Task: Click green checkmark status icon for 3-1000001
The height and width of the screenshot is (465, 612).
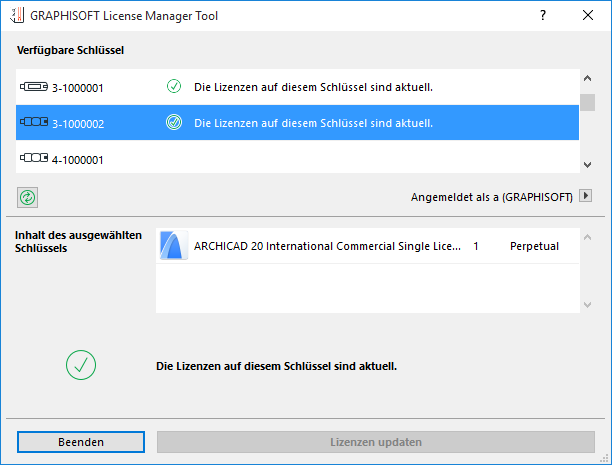Action: (174, 86)
